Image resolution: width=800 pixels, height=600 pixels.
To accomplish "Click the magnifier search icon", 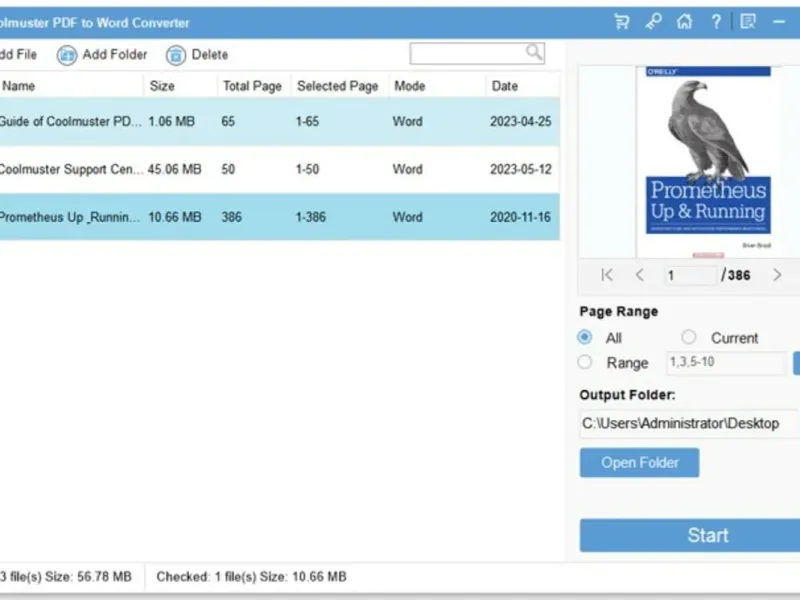I will point(534,52).
